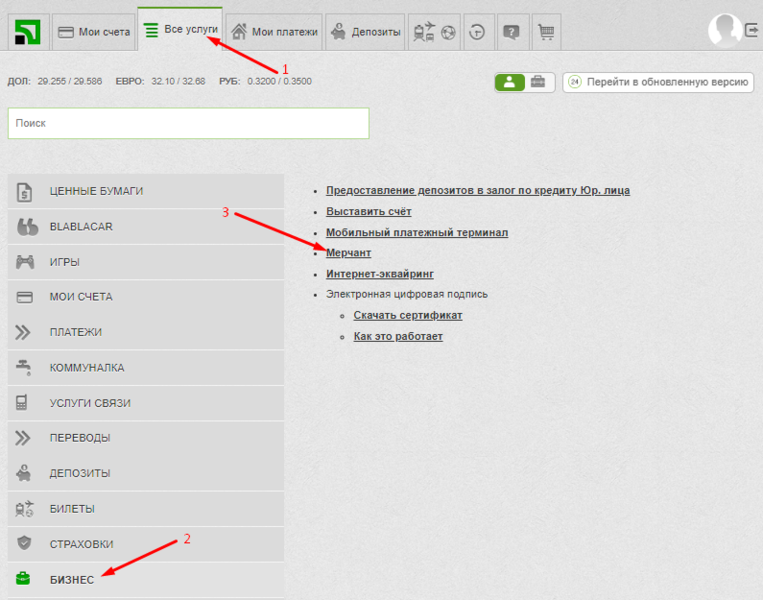Click the Мерчант link
Viewport: 763px width, 600px height.
point(348,253)
